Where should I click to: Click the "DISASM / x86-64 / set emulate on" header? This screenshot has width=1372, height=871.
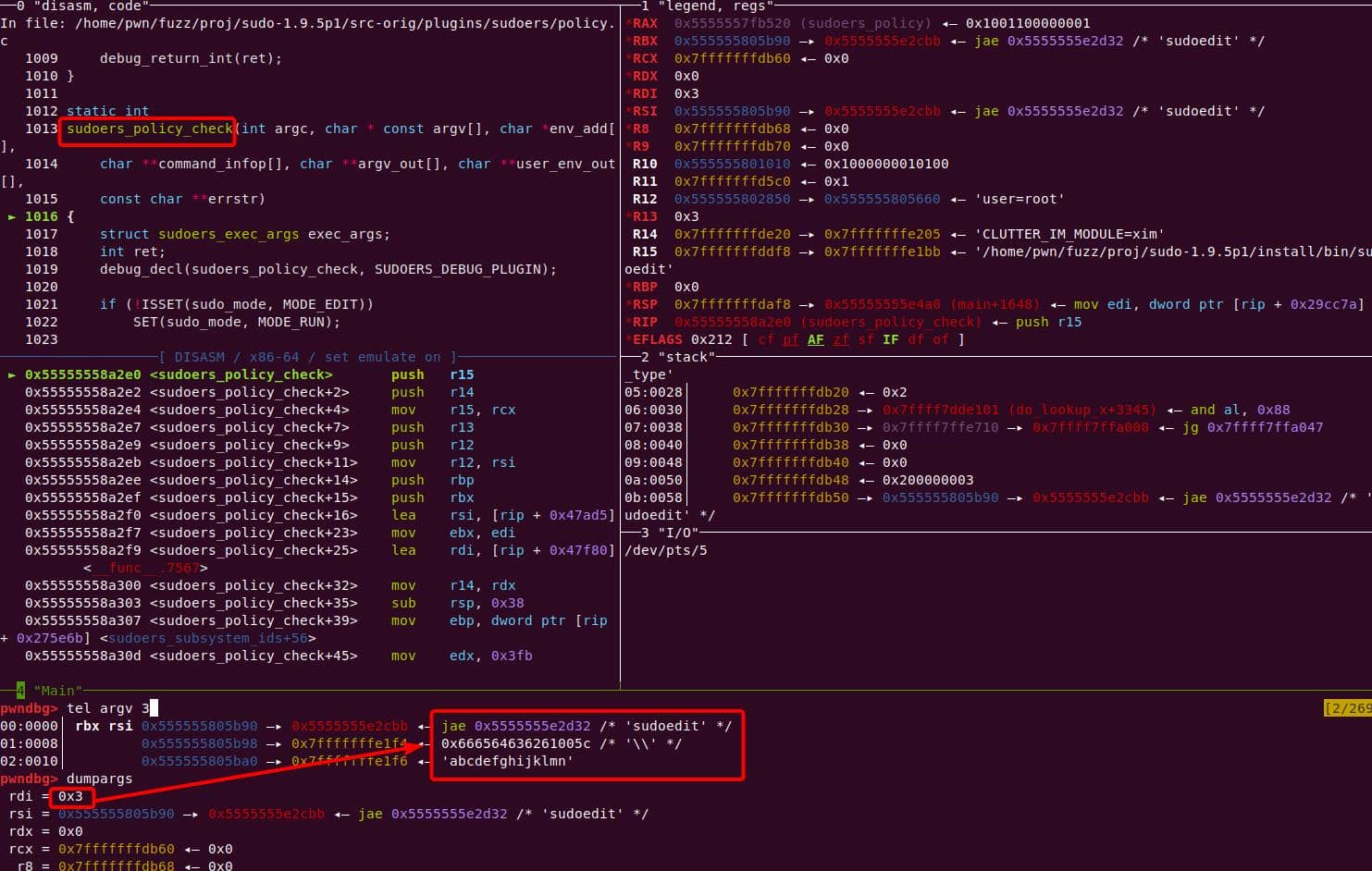tap(308, 357)
